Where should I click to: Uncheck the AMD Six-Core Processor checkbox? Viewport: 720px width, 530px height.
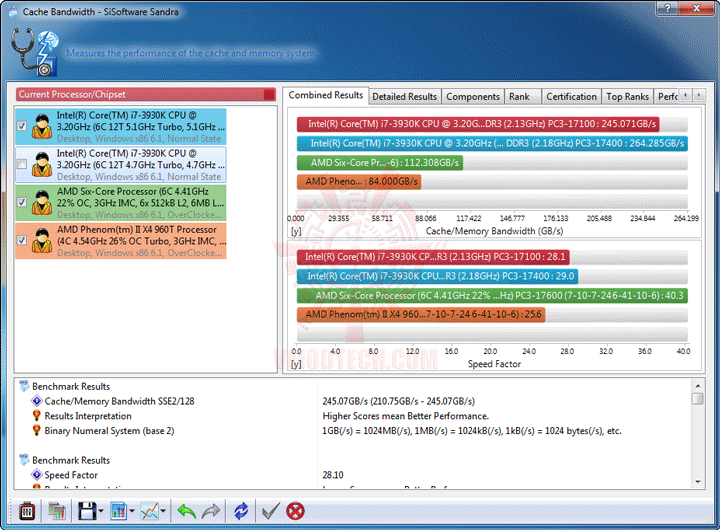click(x=22, y=202)
